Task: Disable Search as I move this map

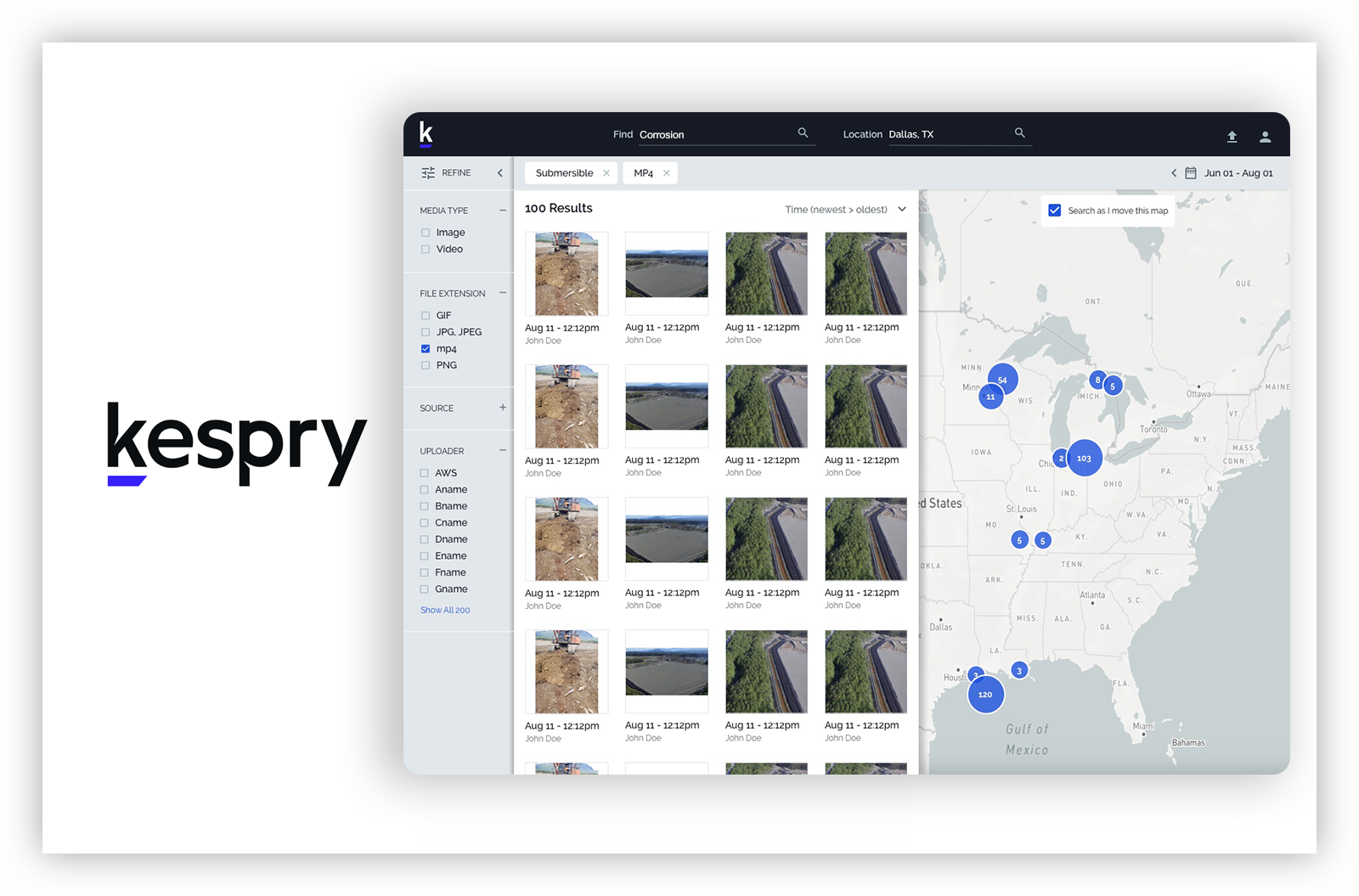Action: point(1054,211)
